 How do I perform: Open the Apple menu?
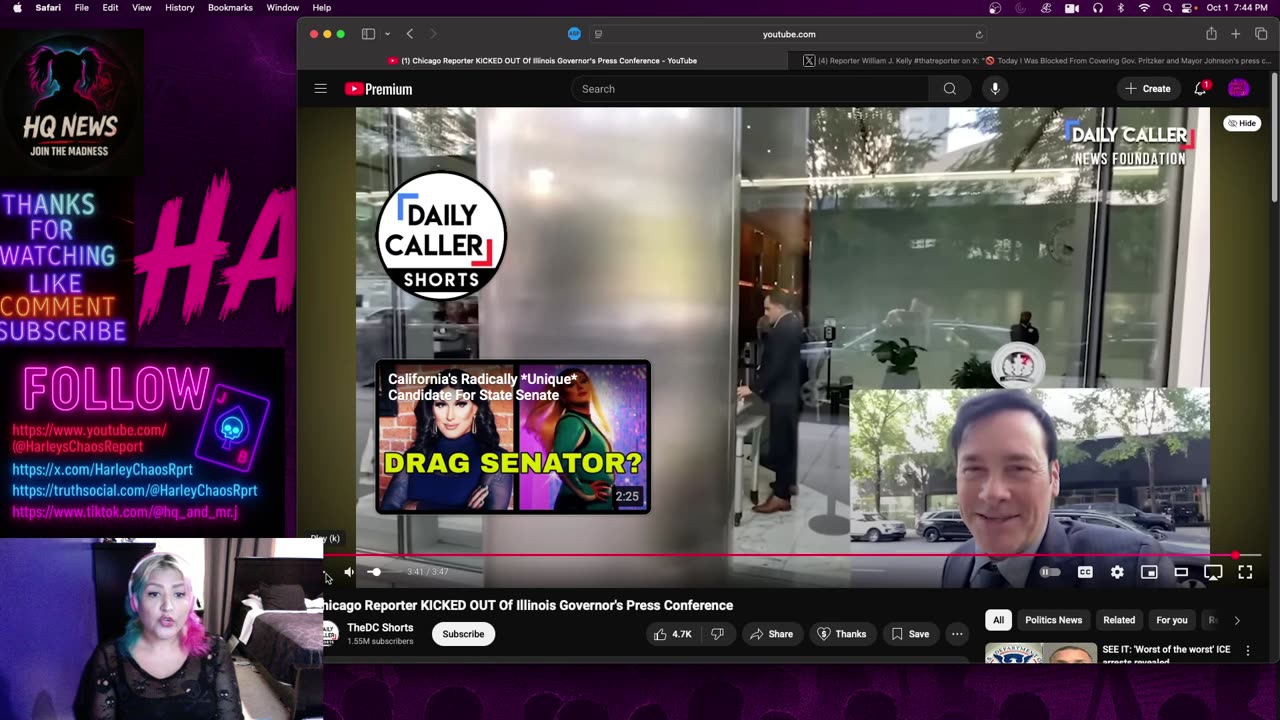click(x=17, y=8)
